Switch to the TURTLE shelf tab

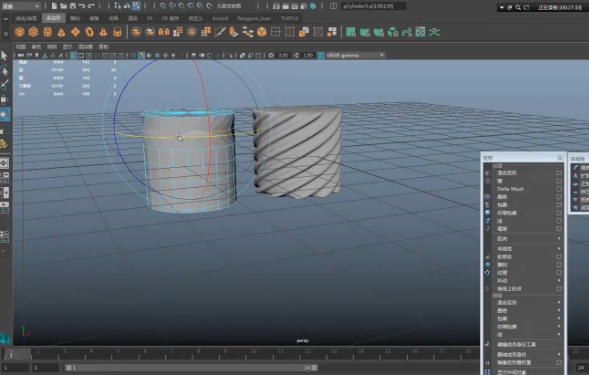click(x=289, y=18)
